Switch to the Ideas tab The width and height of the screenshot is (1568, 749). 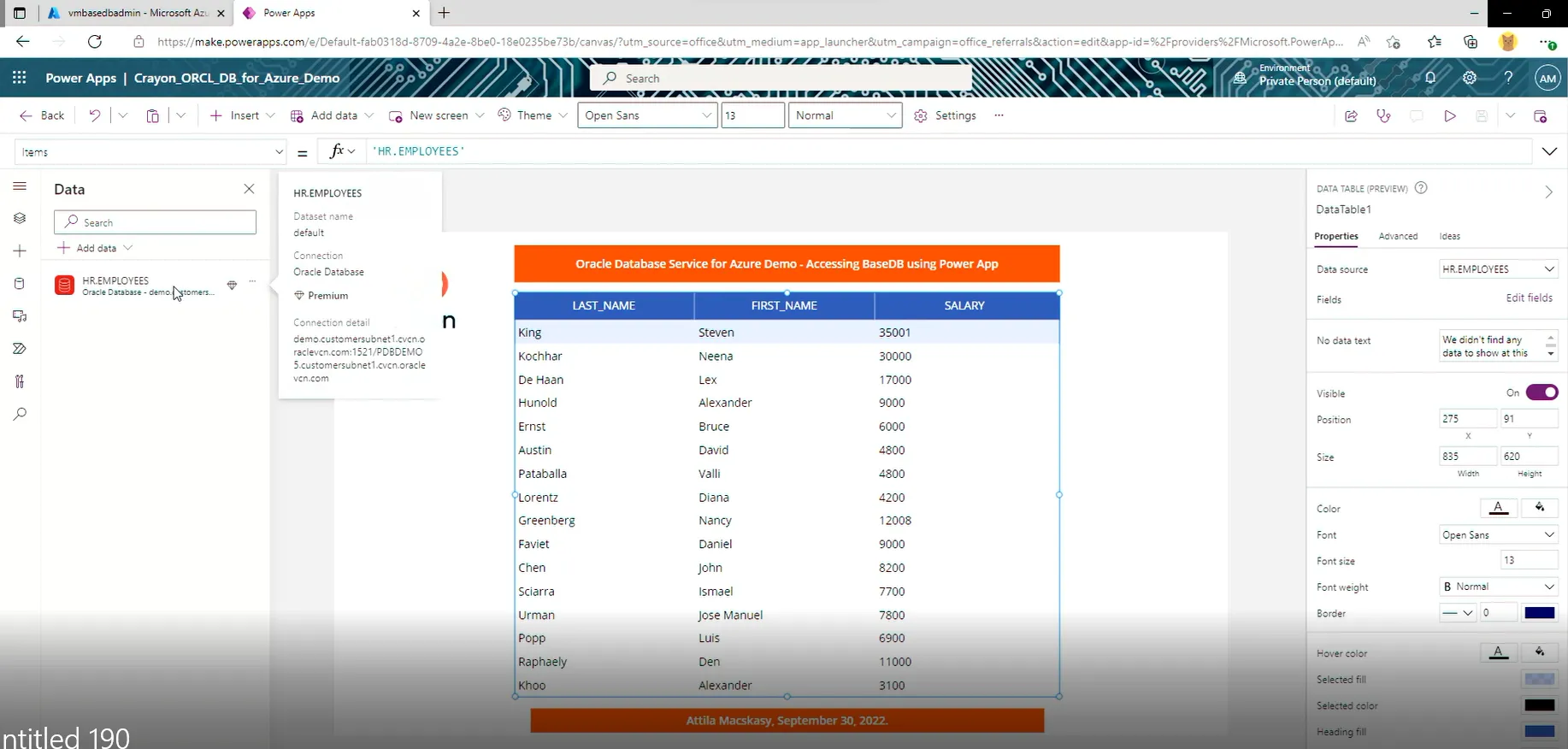click(x=1449, y=236)
